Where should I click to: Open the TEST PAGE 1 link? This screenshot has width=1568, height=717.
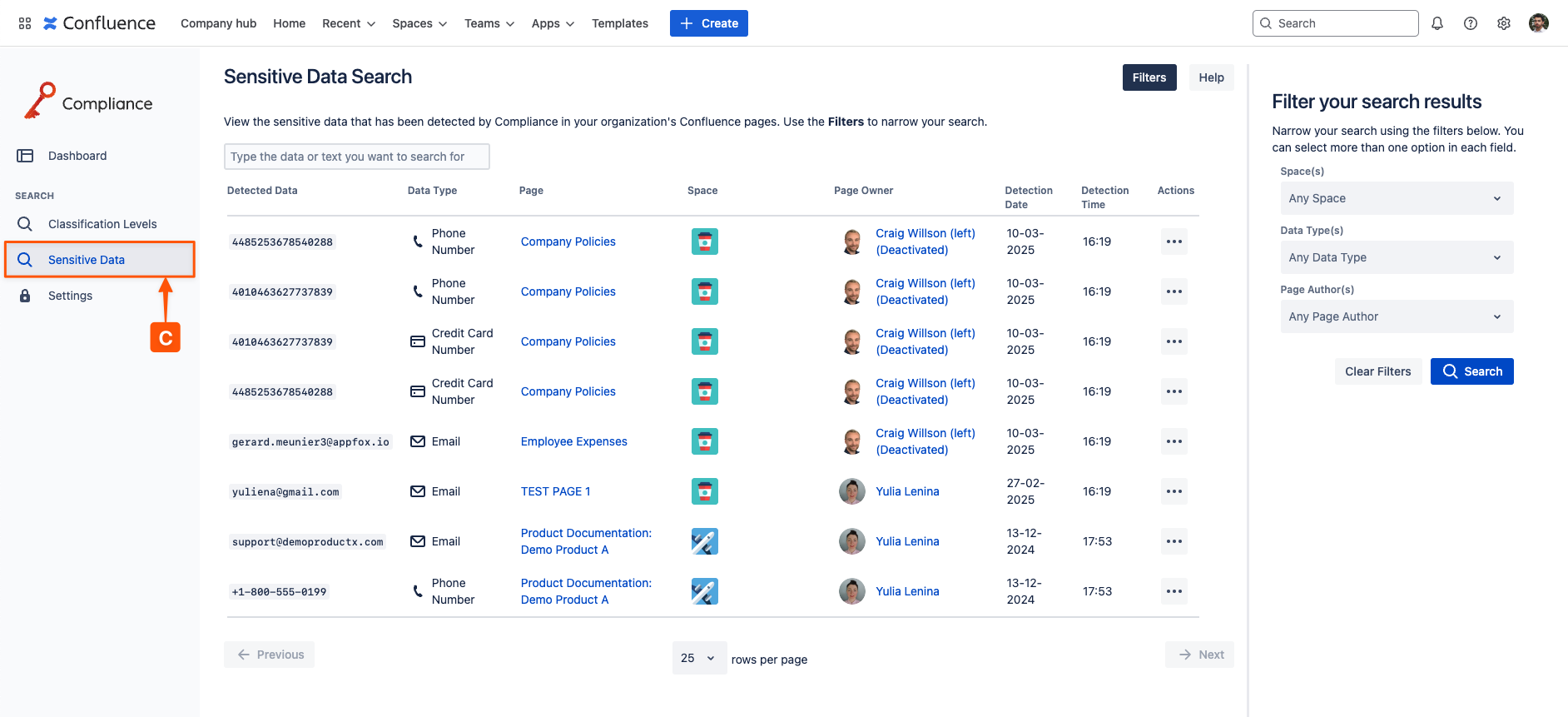coord(555,491)
